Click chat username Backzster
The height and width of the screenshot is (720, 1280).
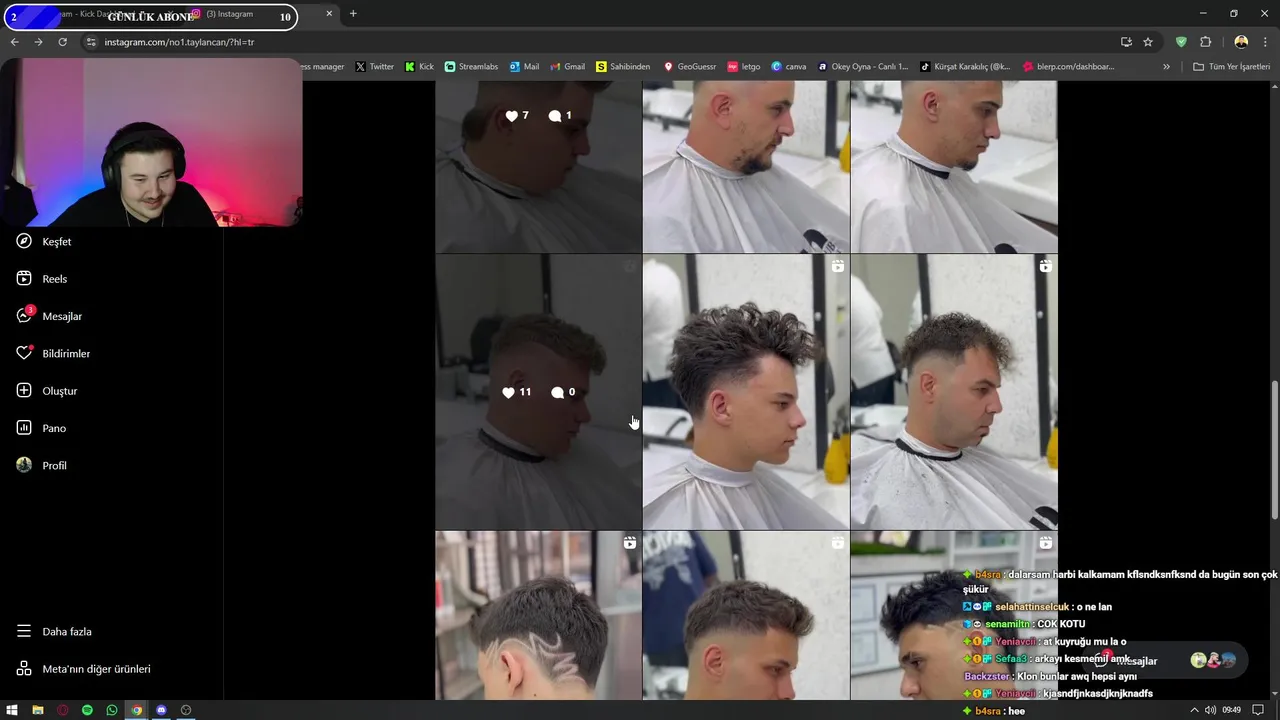pos(988,676)
